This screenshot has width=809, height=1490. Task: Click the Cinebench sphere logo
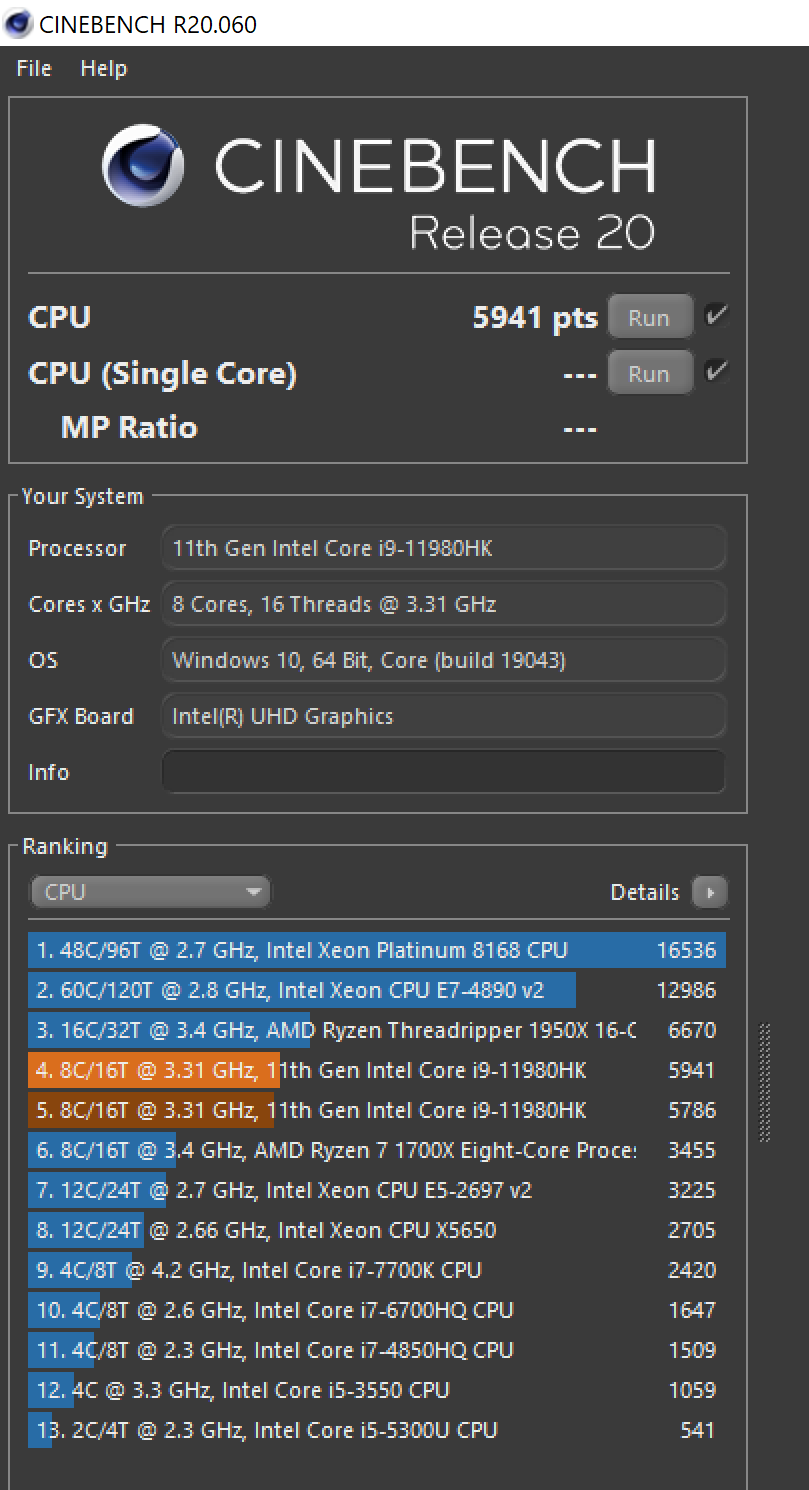143,165
